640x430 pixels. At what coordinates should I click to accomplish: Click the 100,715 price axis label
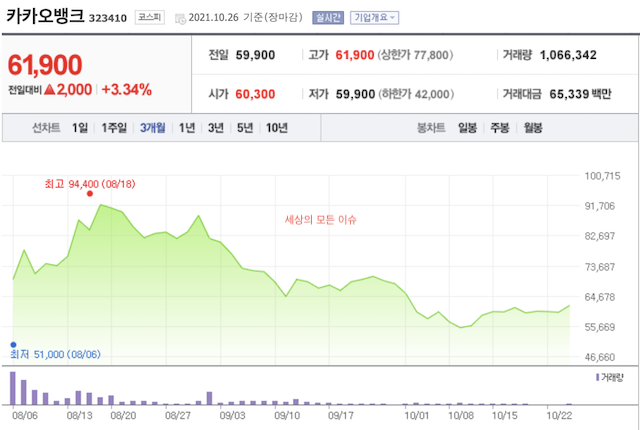tap(602, 176)
